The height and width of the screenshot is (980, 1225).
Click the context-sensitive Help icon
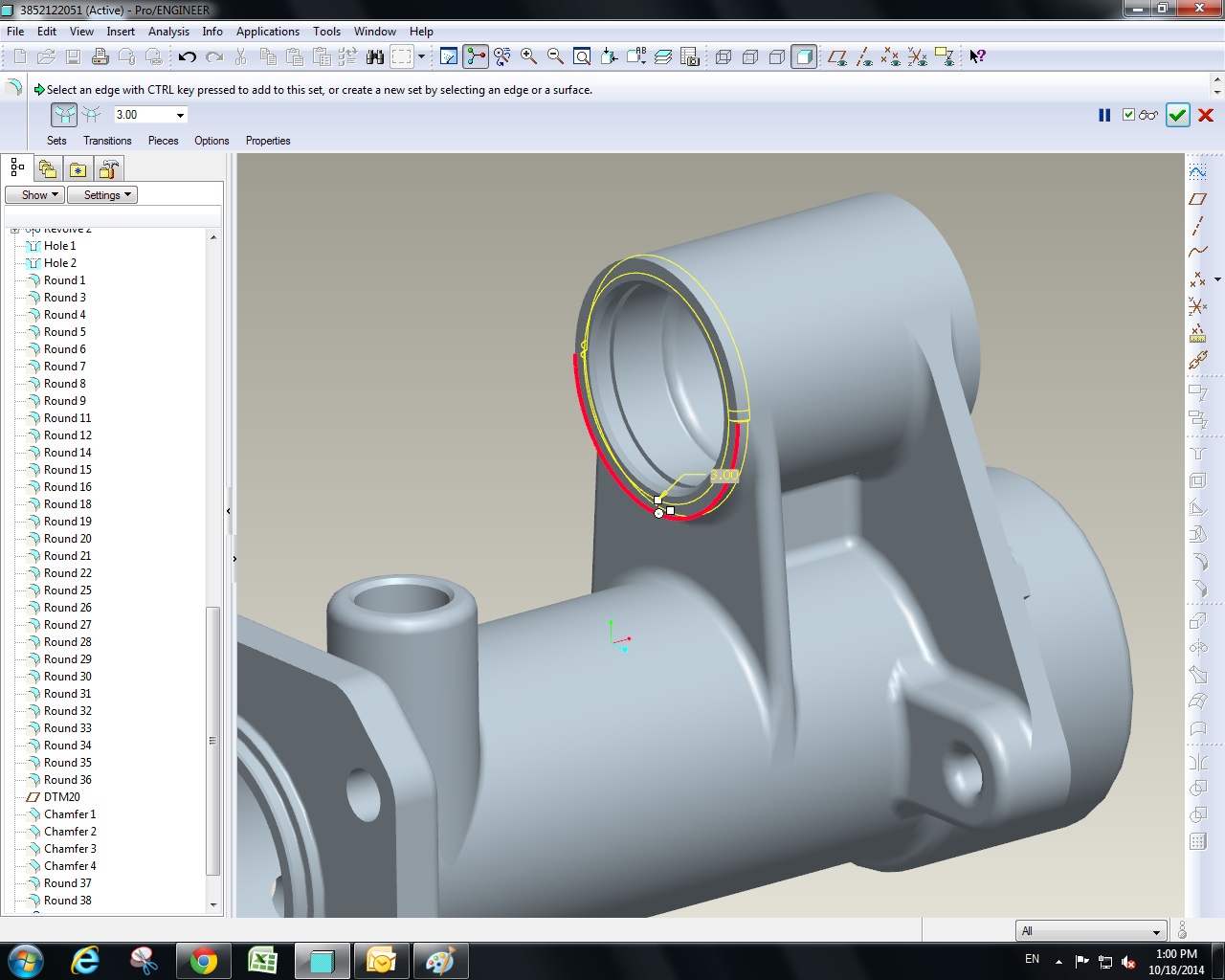pyautogui.click(x=977, y=56)
